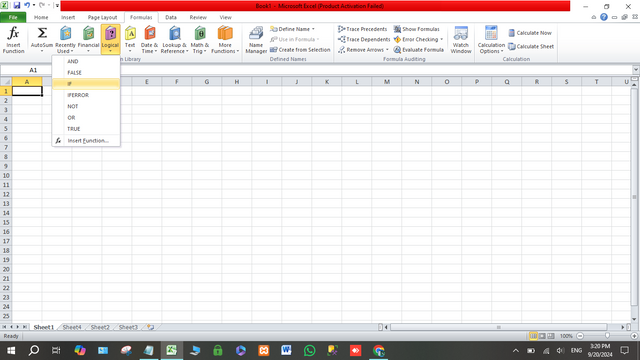
Task: Switch to the Data tab
Action: coord(171,17)
